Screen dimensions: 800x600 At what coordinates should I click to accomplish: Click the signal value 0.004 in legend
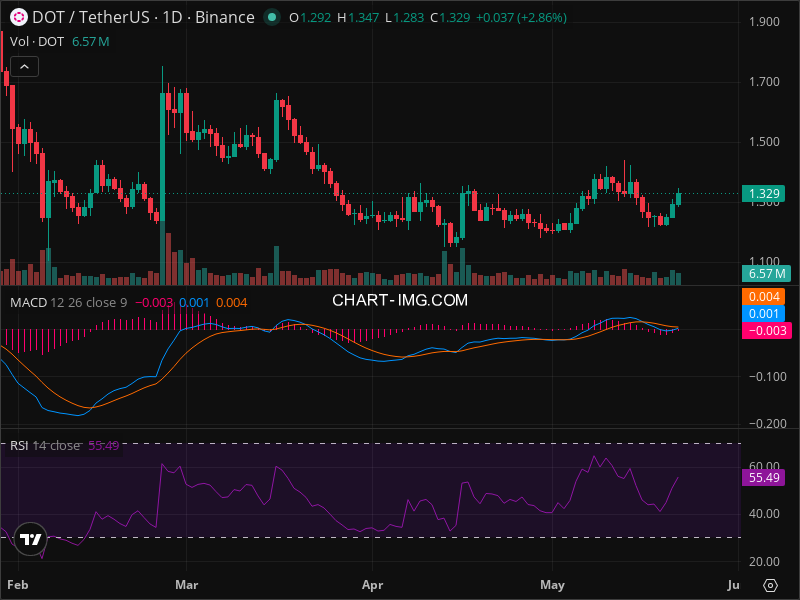click(x=232, y=303)
